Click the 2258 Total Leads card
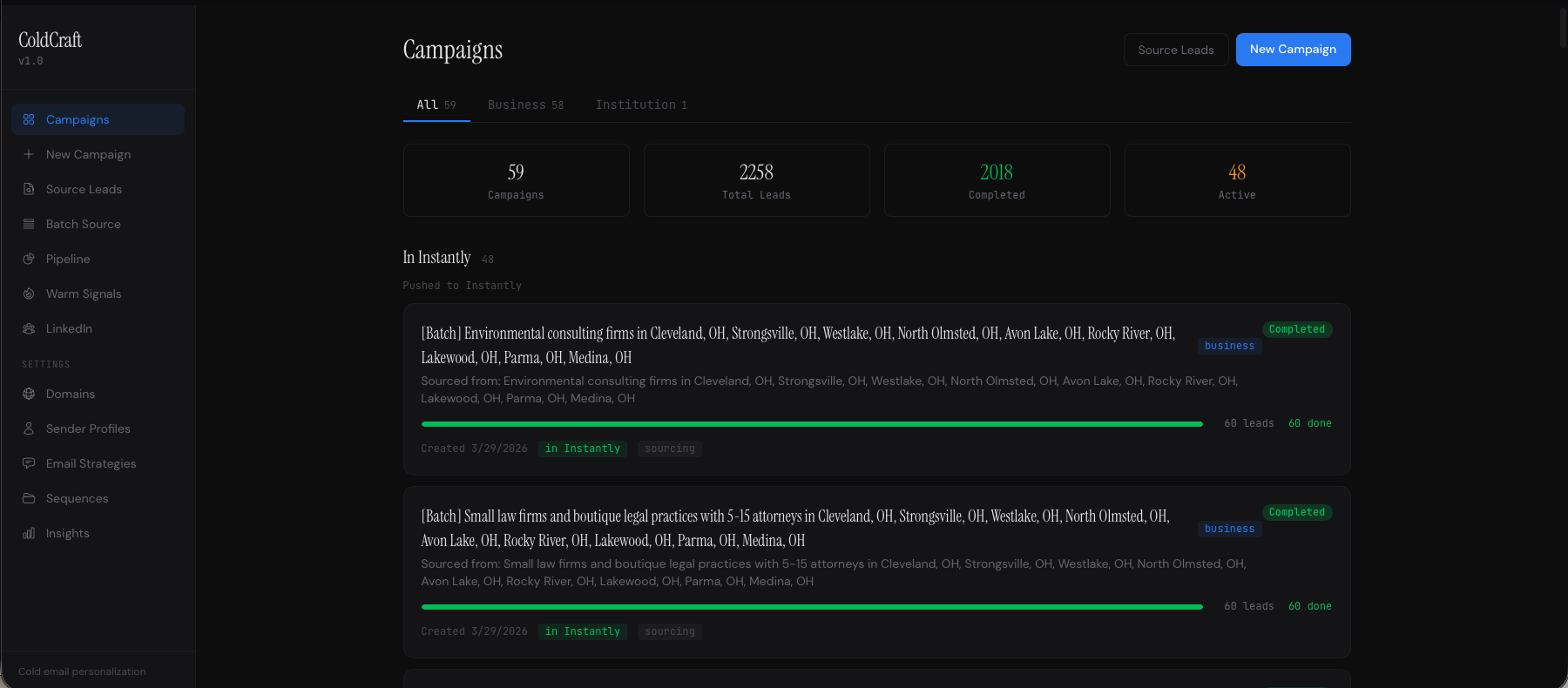Screen dimensions: 1568x688 pos(756,180)
